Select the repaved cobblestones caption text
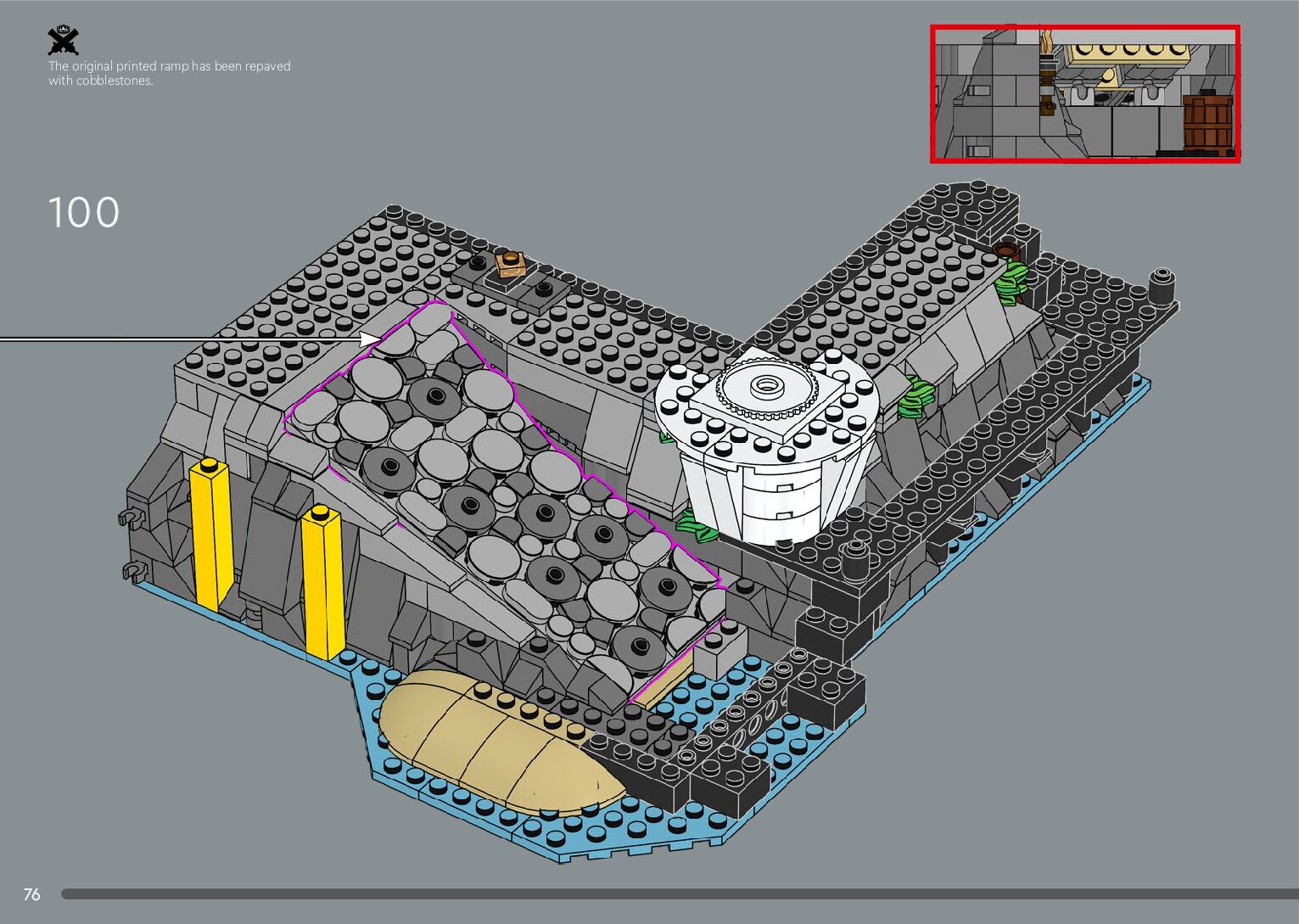Screen dimensions: 1299x924 click(x=169, y=73)
